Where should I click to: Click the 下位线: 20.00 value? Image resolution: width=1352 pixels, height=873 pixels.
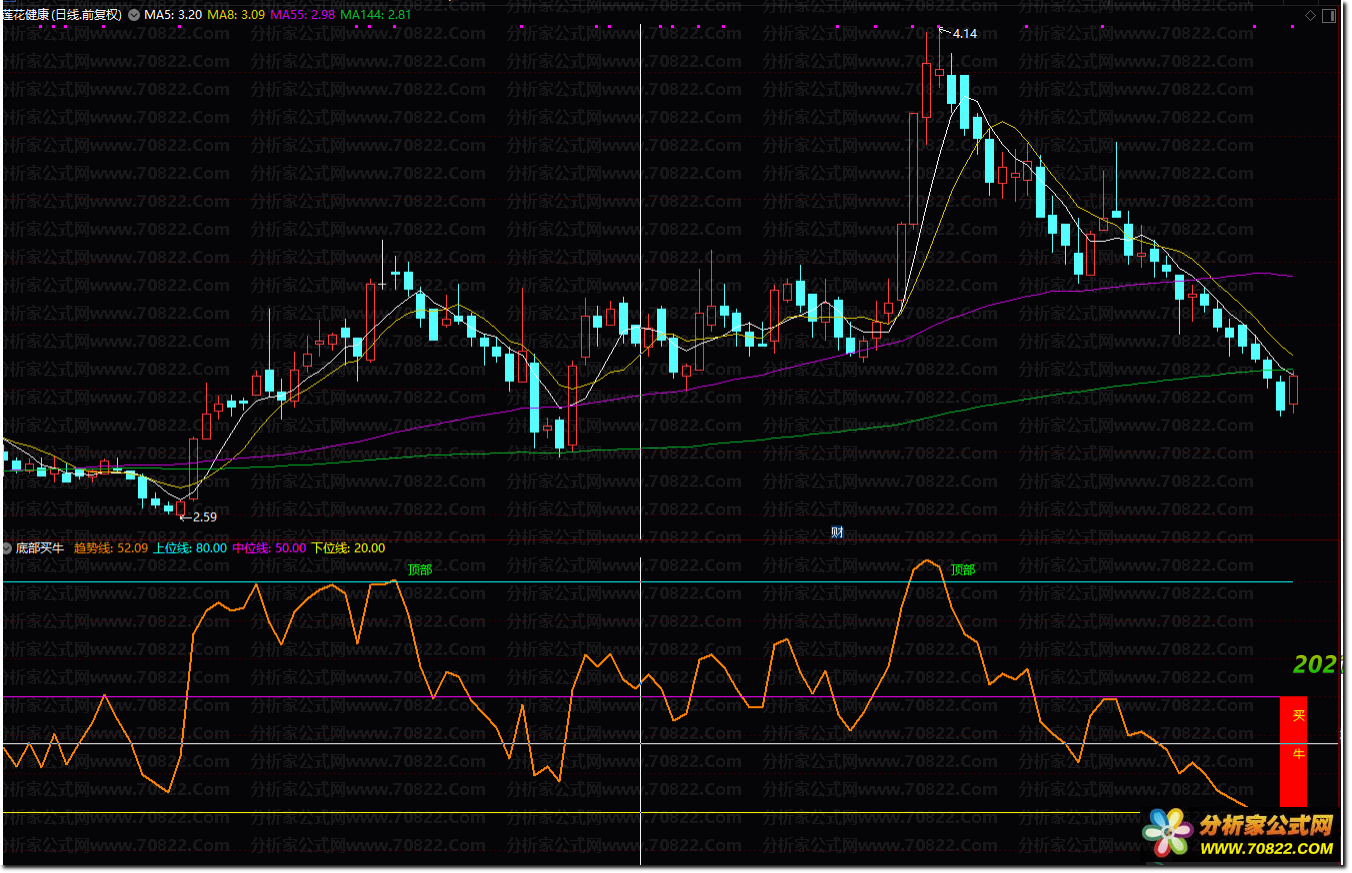click(x=348, y=548)
